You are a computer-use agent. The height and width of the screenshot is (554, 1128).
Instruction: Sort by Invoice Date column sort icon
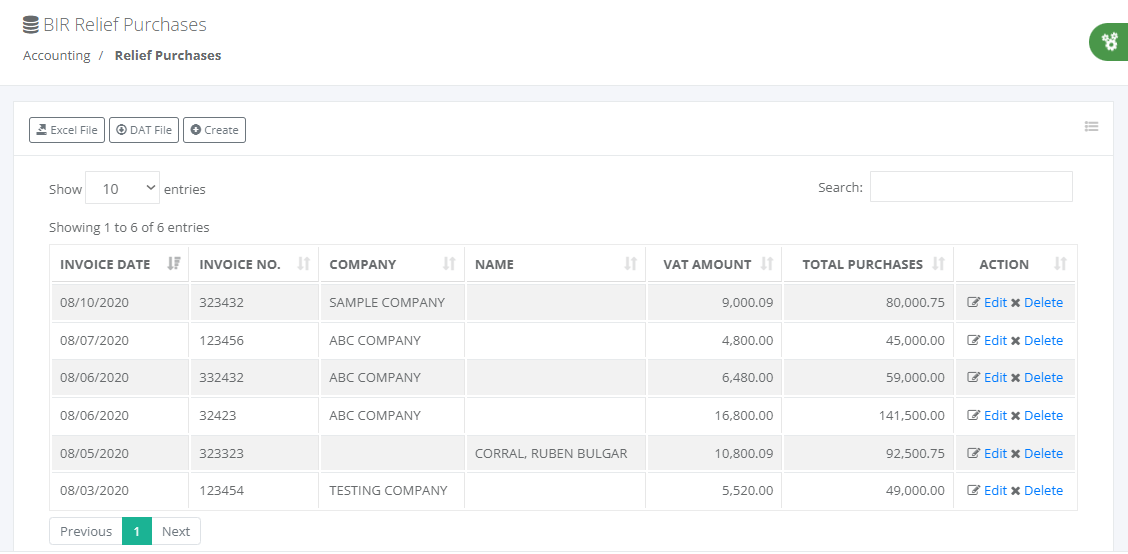pyautogui.click(x=174, y=264)
